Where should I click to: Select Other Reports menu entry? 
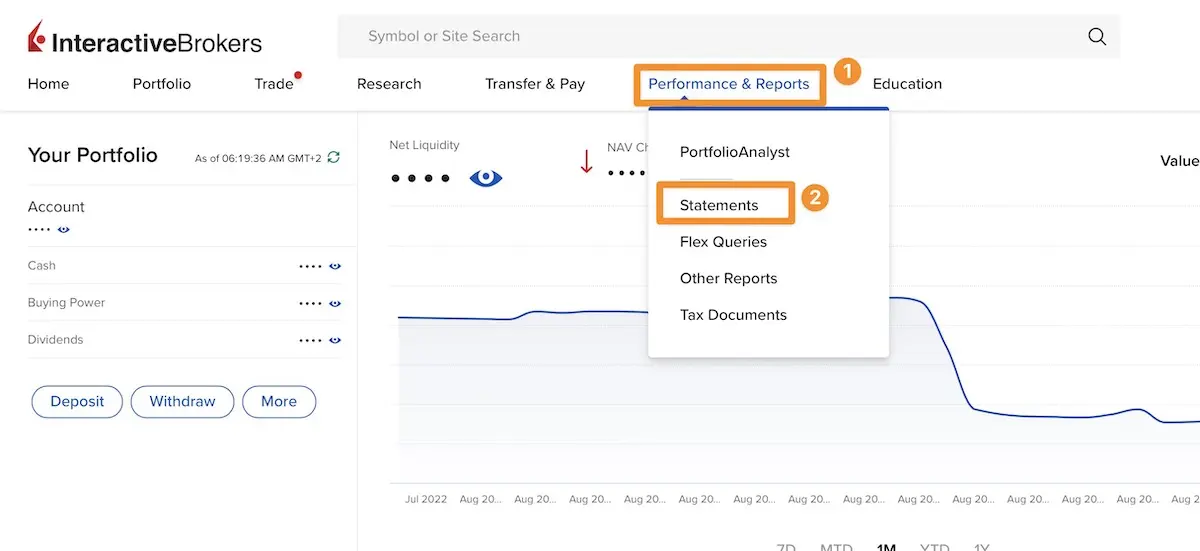point(728,279)
